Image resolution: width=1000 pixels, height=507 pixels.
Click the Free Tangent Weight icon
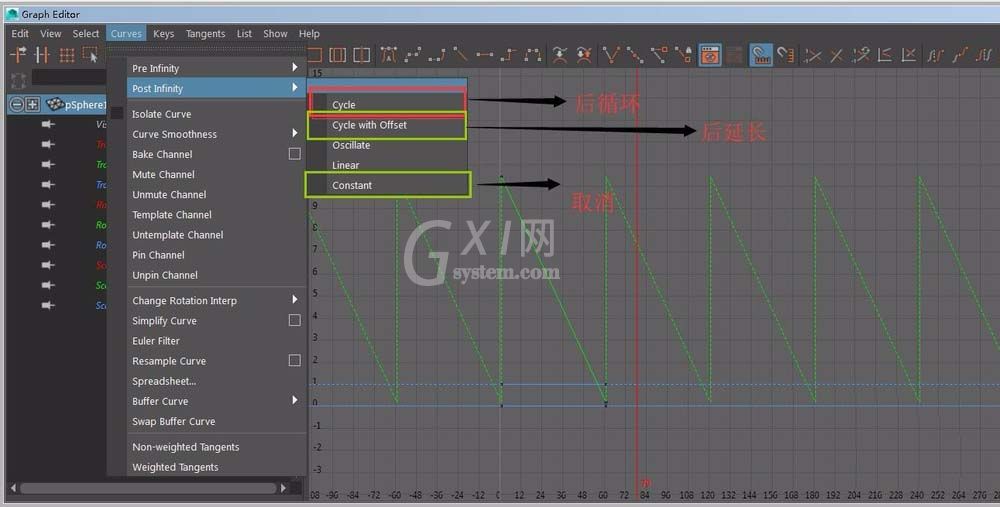(x=659, y=55)
